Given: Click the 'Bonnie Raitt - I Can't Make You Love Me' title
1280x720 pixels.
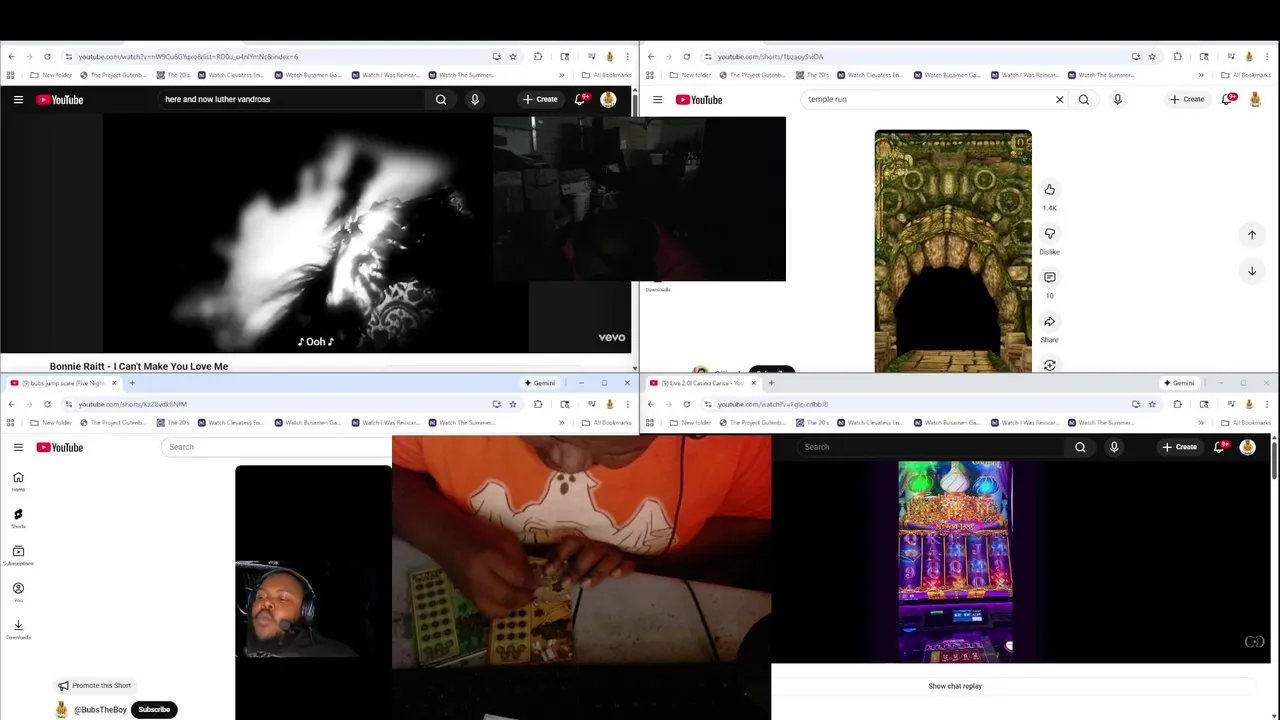Looking at the screenshot, I should click(x=139, y=366).
